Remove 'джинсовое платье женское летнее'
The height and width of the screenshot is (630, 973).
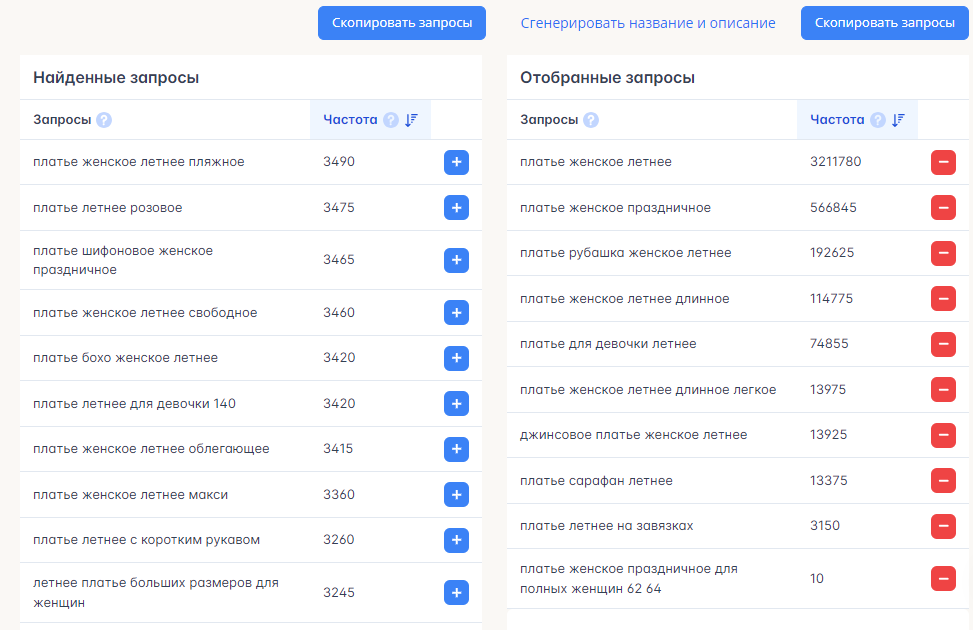tap(943, 435)
